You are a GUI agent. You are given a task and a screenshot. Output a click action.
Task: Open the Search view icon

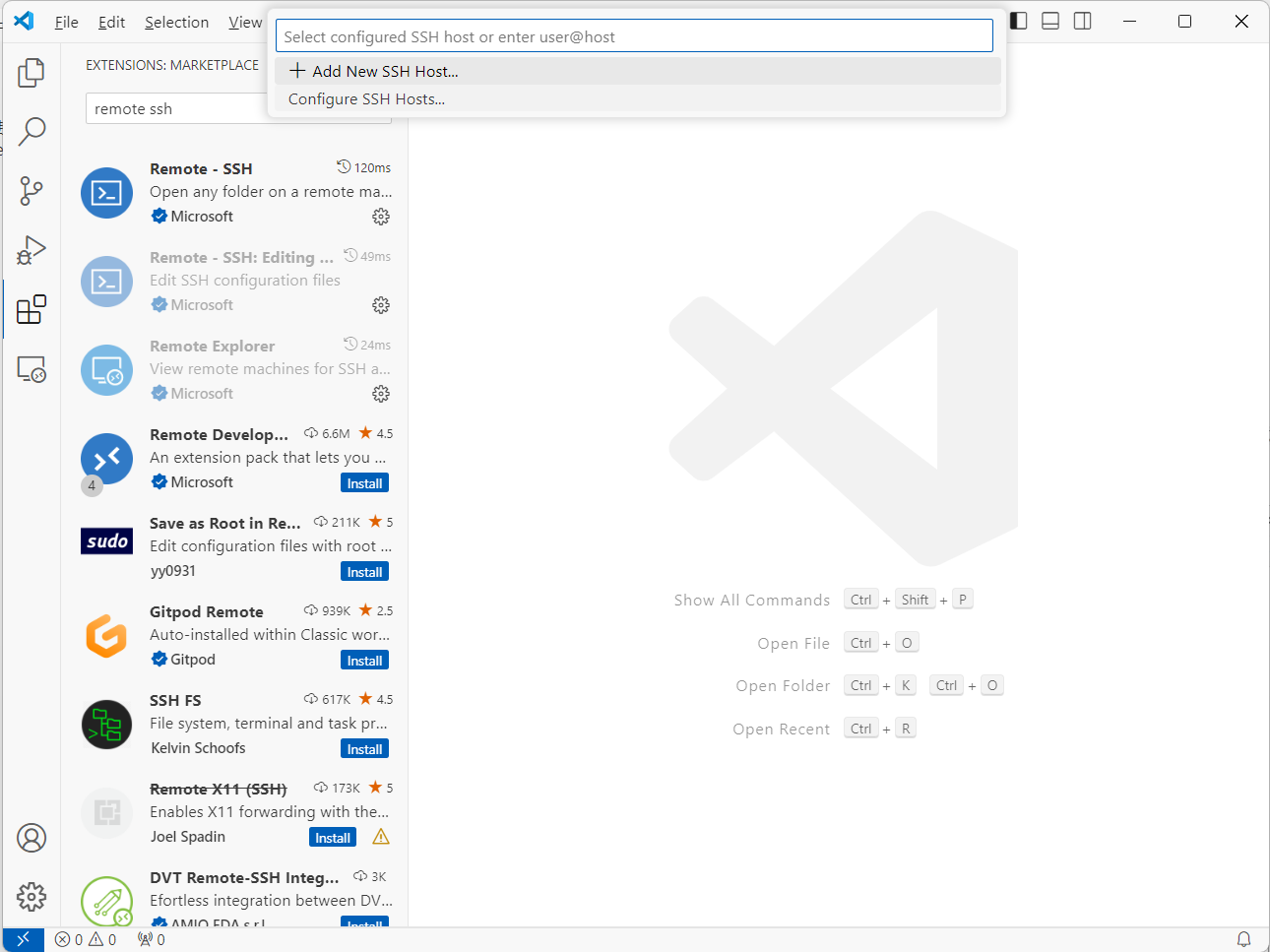(x=32, y=131)
